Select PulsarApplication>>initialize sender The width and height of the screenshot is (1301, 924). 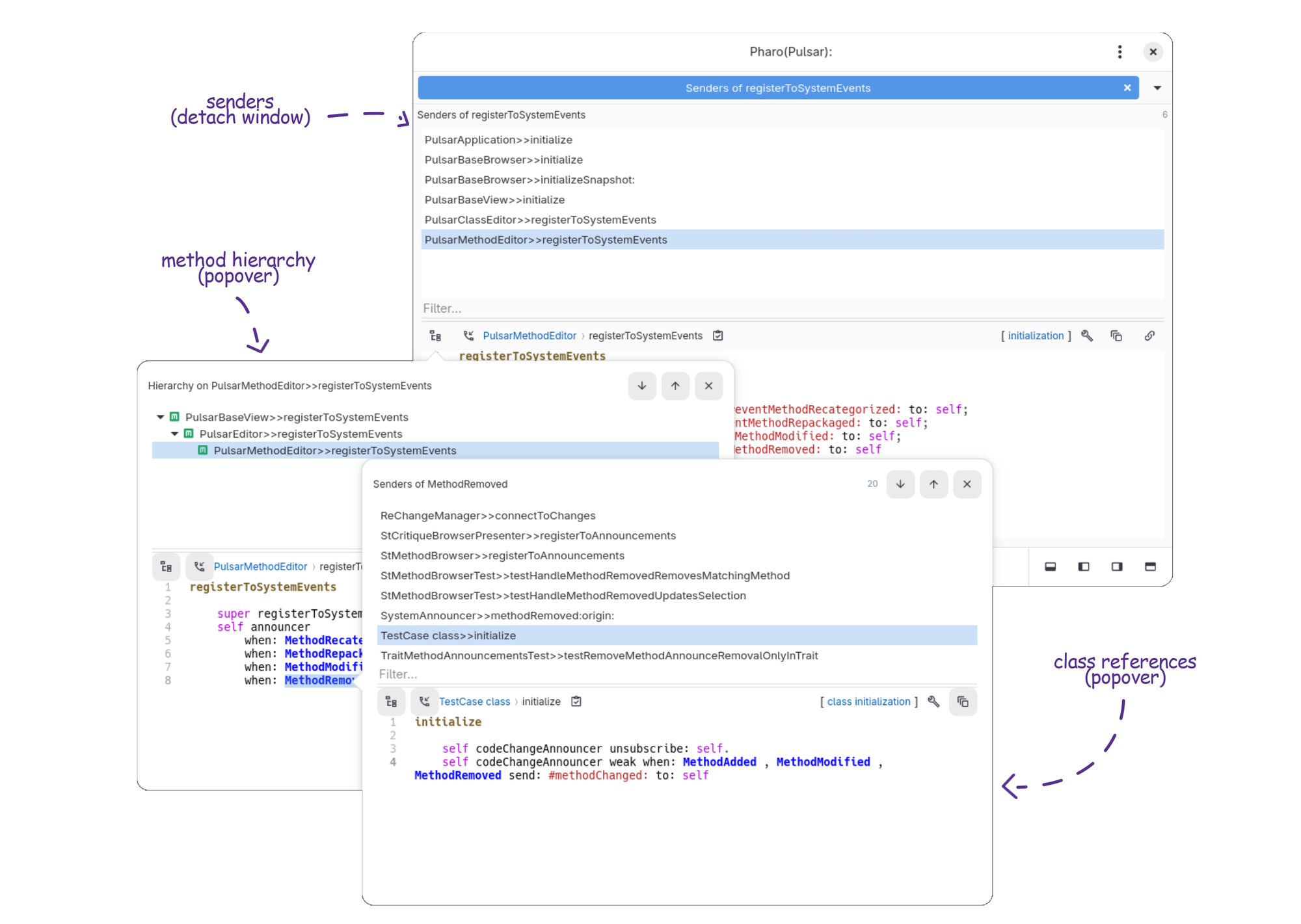792,140
